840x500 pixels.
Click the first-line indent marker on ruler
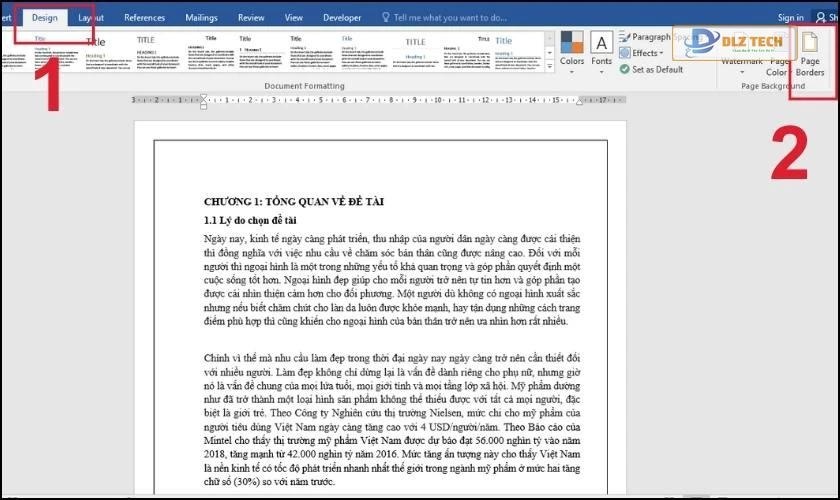point(204,97)
